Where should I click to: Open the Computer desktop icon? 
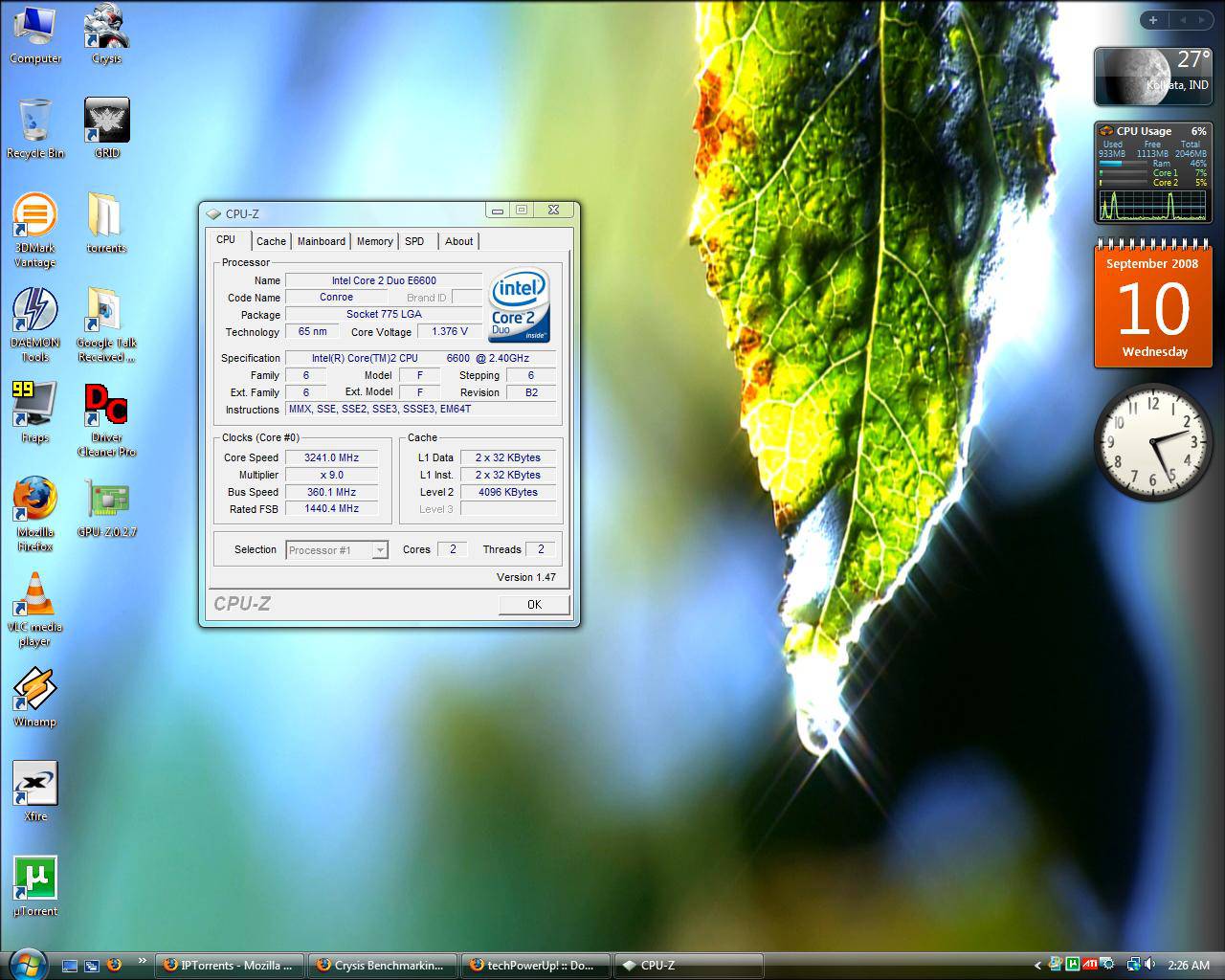[35, 34]
